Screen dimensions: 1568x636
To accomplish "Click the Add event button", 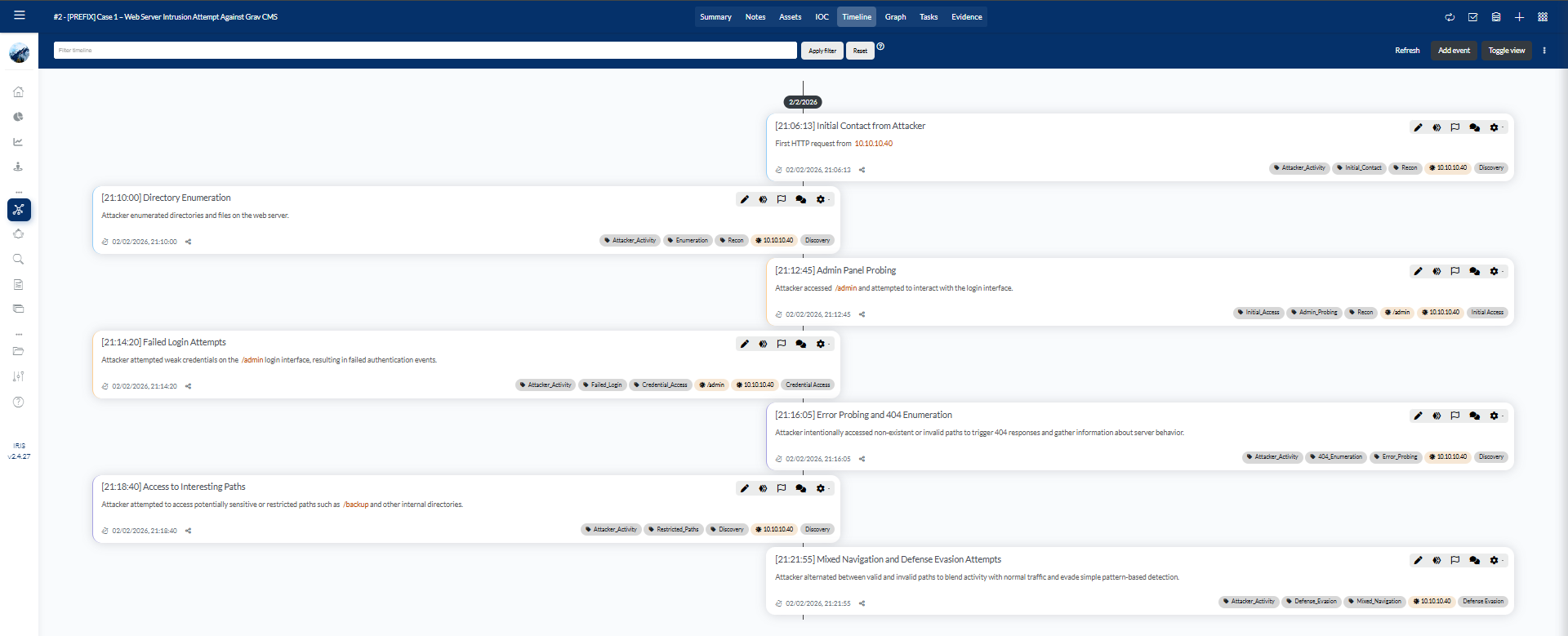I will pyautogui.click(x=1454, y=51).
